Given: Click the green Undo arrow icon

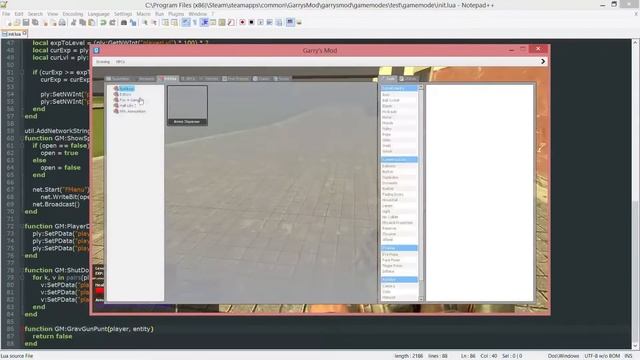Looking at the screenshot, I should click(103, 22).
